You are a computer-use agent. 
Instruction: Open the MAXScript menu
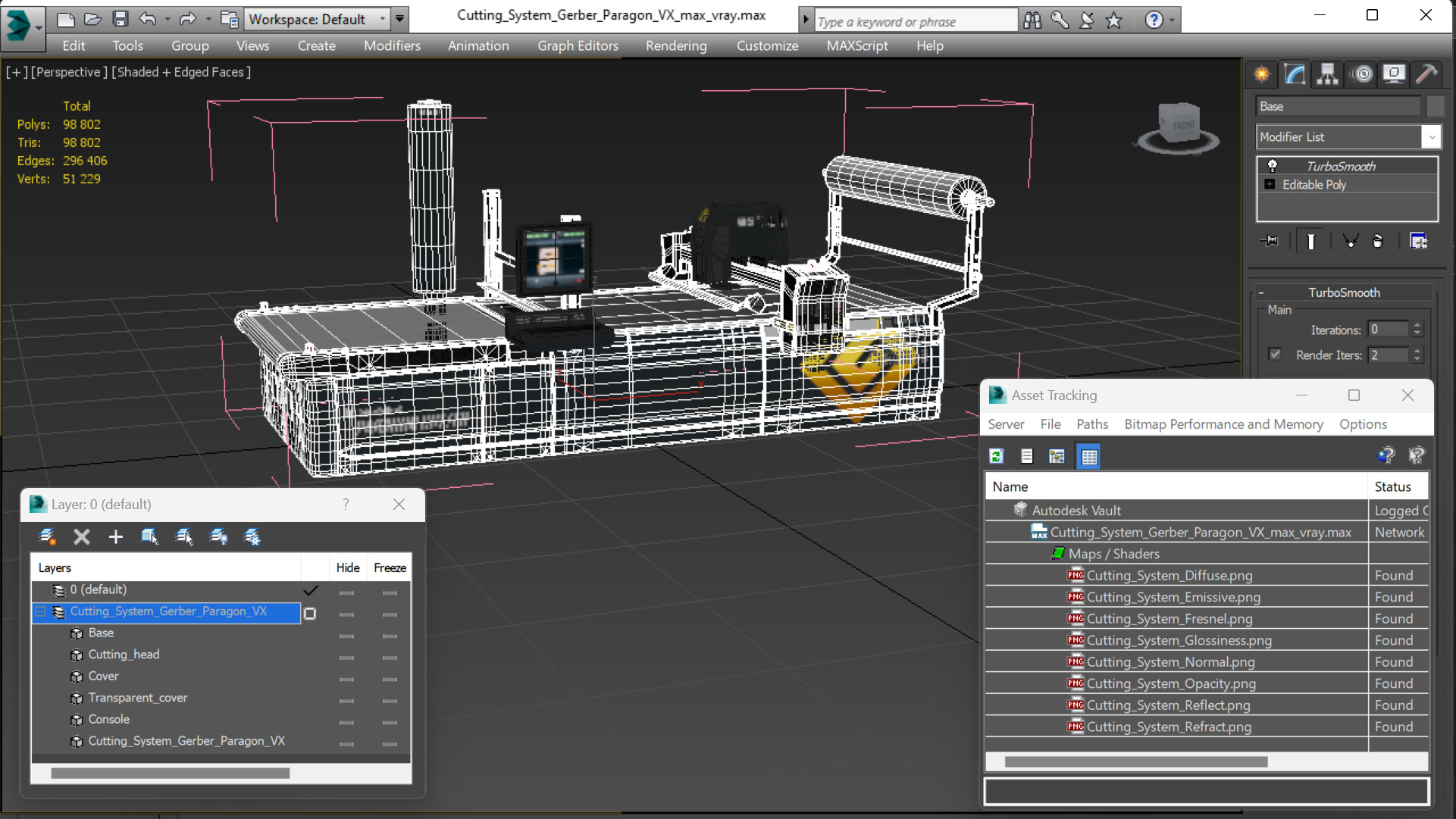pos(857,45)
